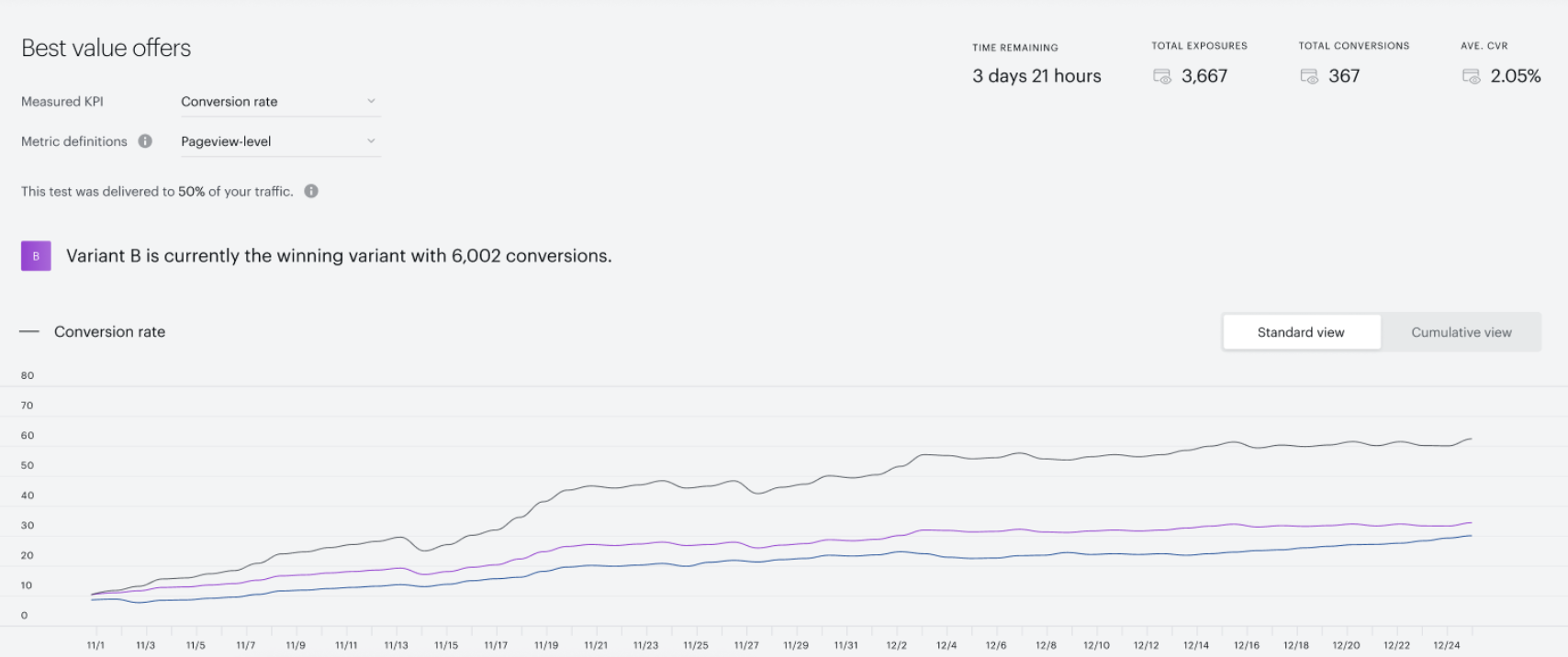Screen dimensions: 1568x657
Task: Click the traffic delivery info icon
Action: coord(311,191)
